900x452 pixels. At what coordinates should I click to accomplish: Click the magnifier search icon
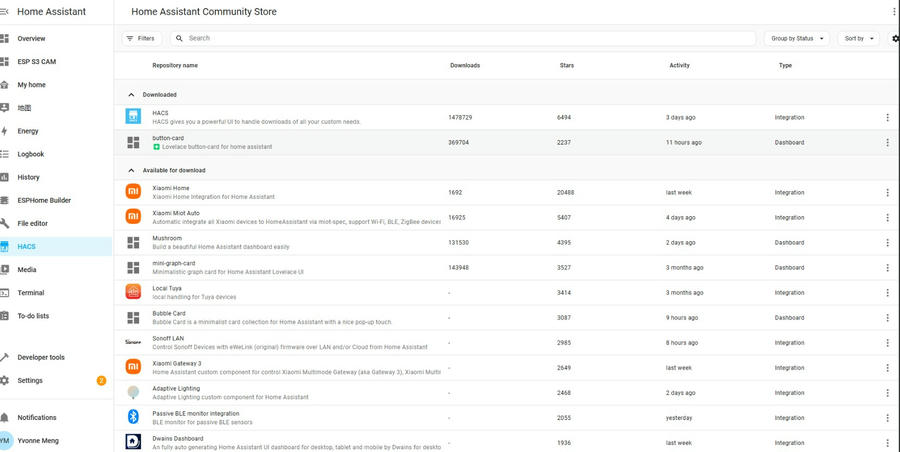(180, 38)
